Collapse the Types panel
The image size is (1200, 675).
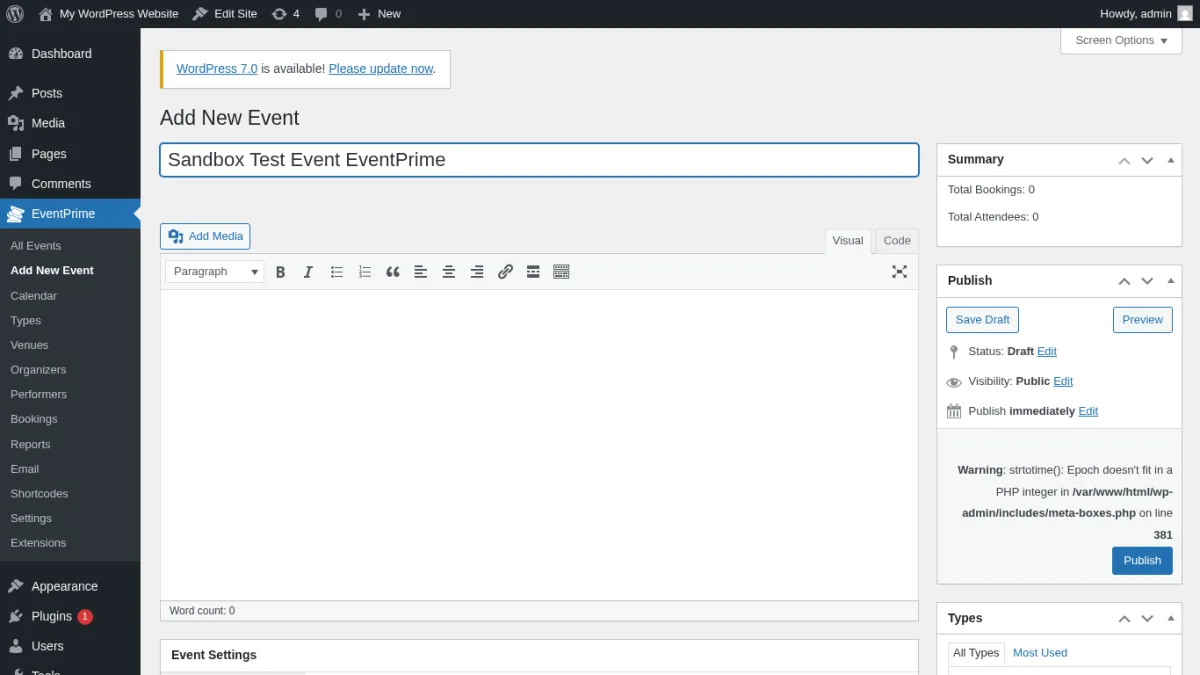1170,619
